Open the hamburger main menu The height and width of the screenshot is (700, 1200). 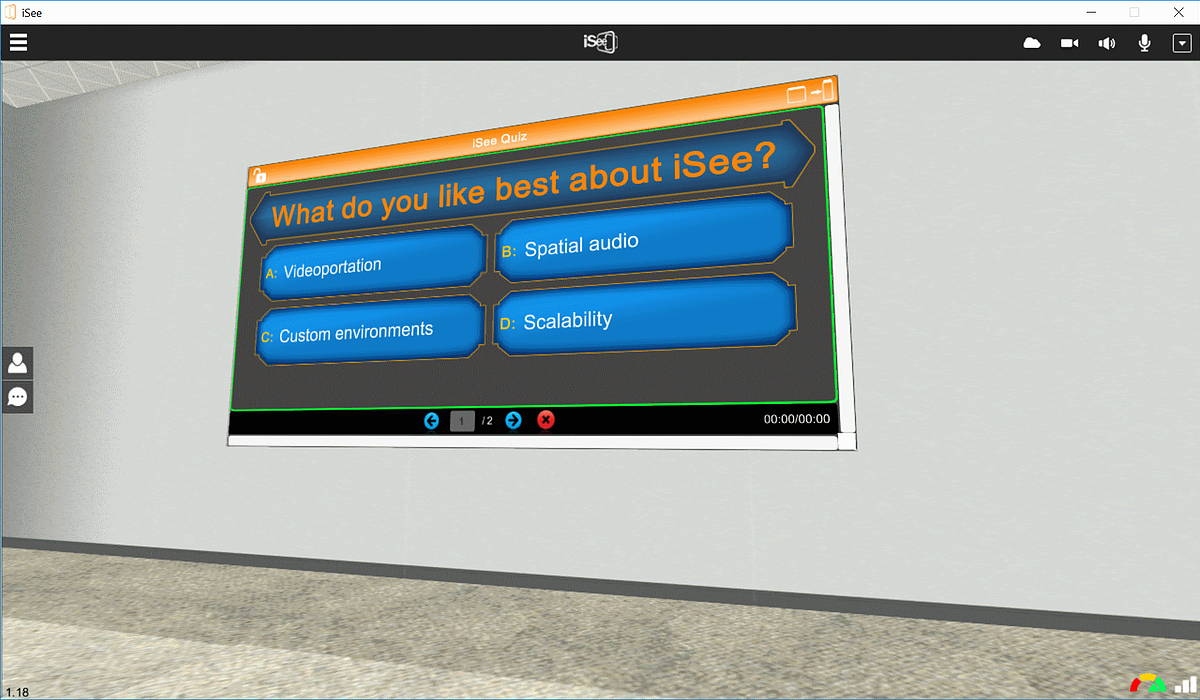coord(18,43)
